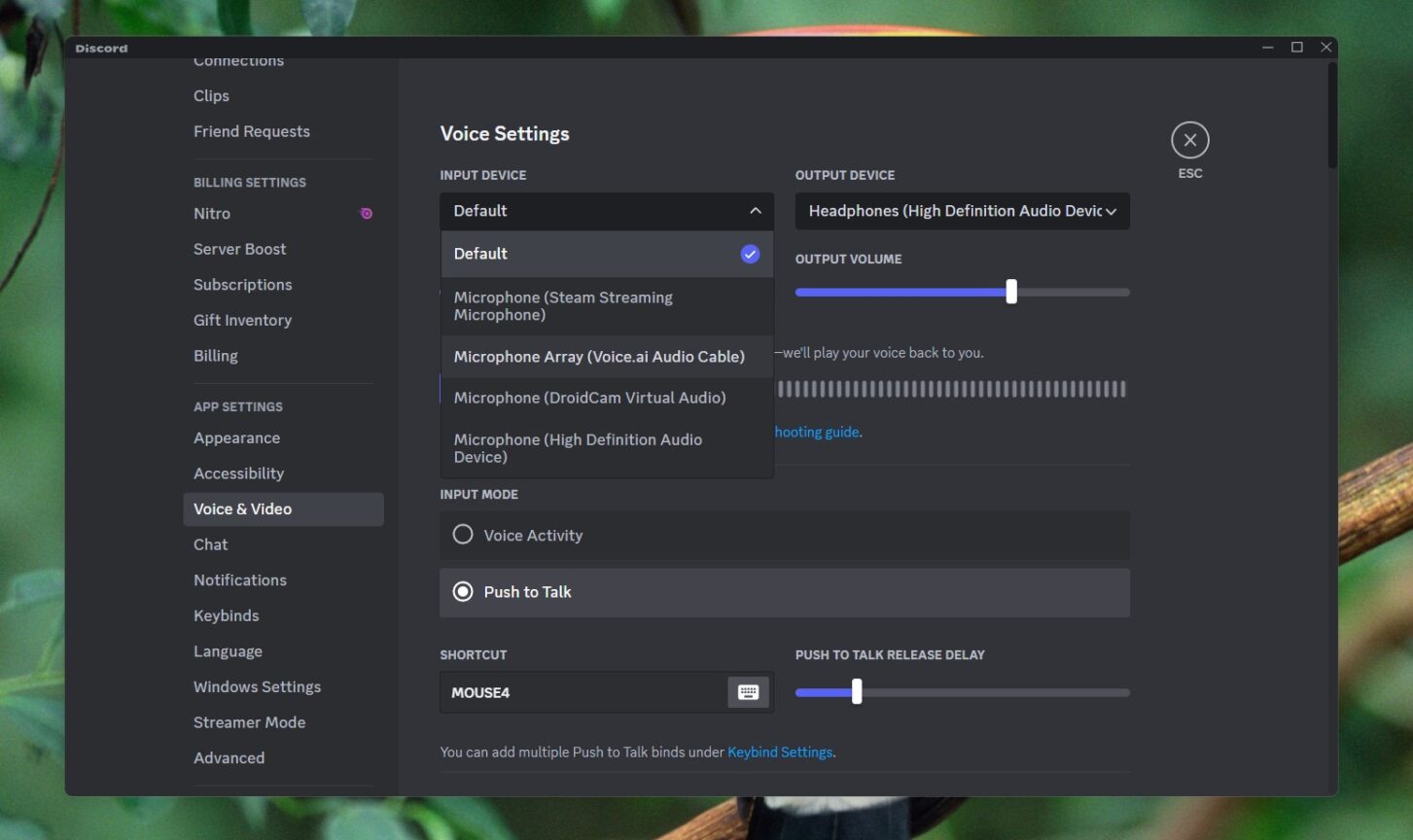The image size is (1413, 840).
Task: Collapse the Input Device dropdown
Action: coord(756,210)
